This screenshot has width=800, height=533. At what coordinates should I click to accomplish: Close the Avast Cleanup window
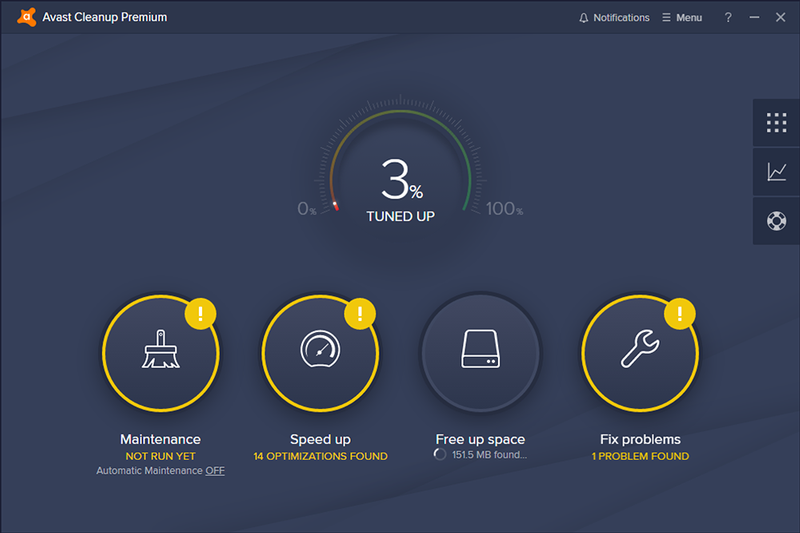pyautogui.click(x=780, y=17)
